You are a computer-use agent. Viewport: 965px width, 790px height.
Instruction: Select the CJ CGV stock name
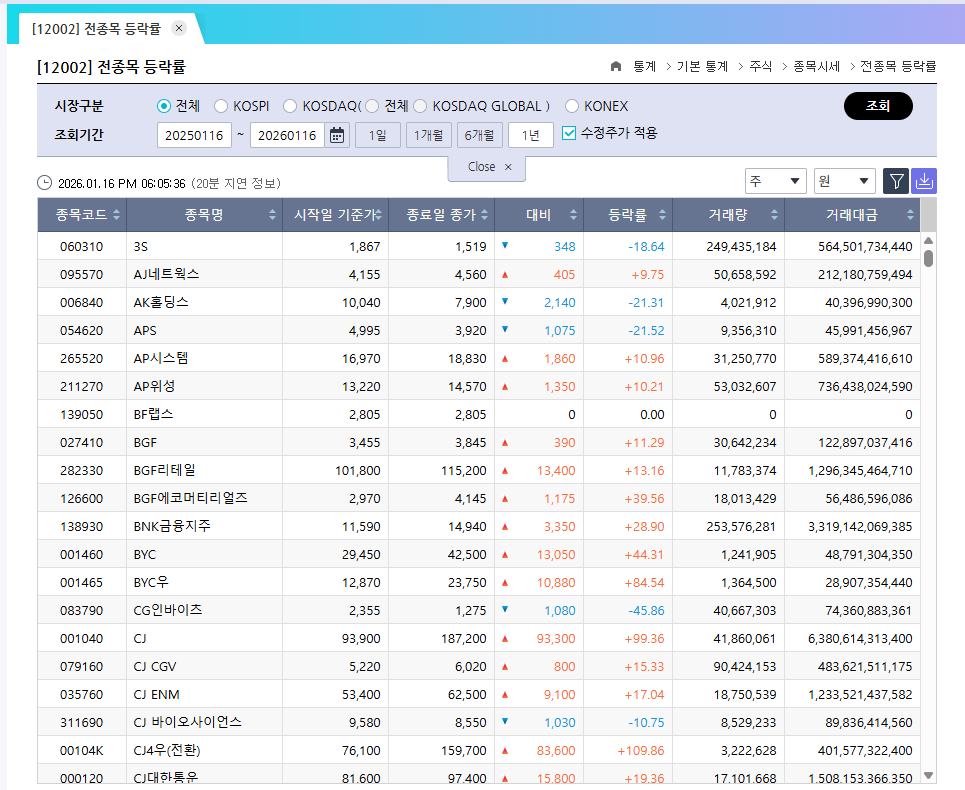(155, 666)
